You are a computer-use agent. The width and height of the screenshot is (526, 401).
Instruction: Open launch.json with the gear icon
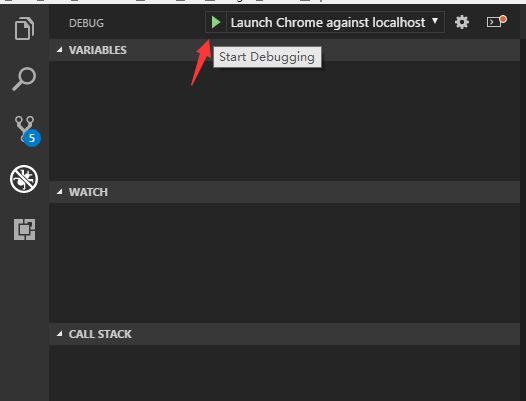tap(462, 22)
